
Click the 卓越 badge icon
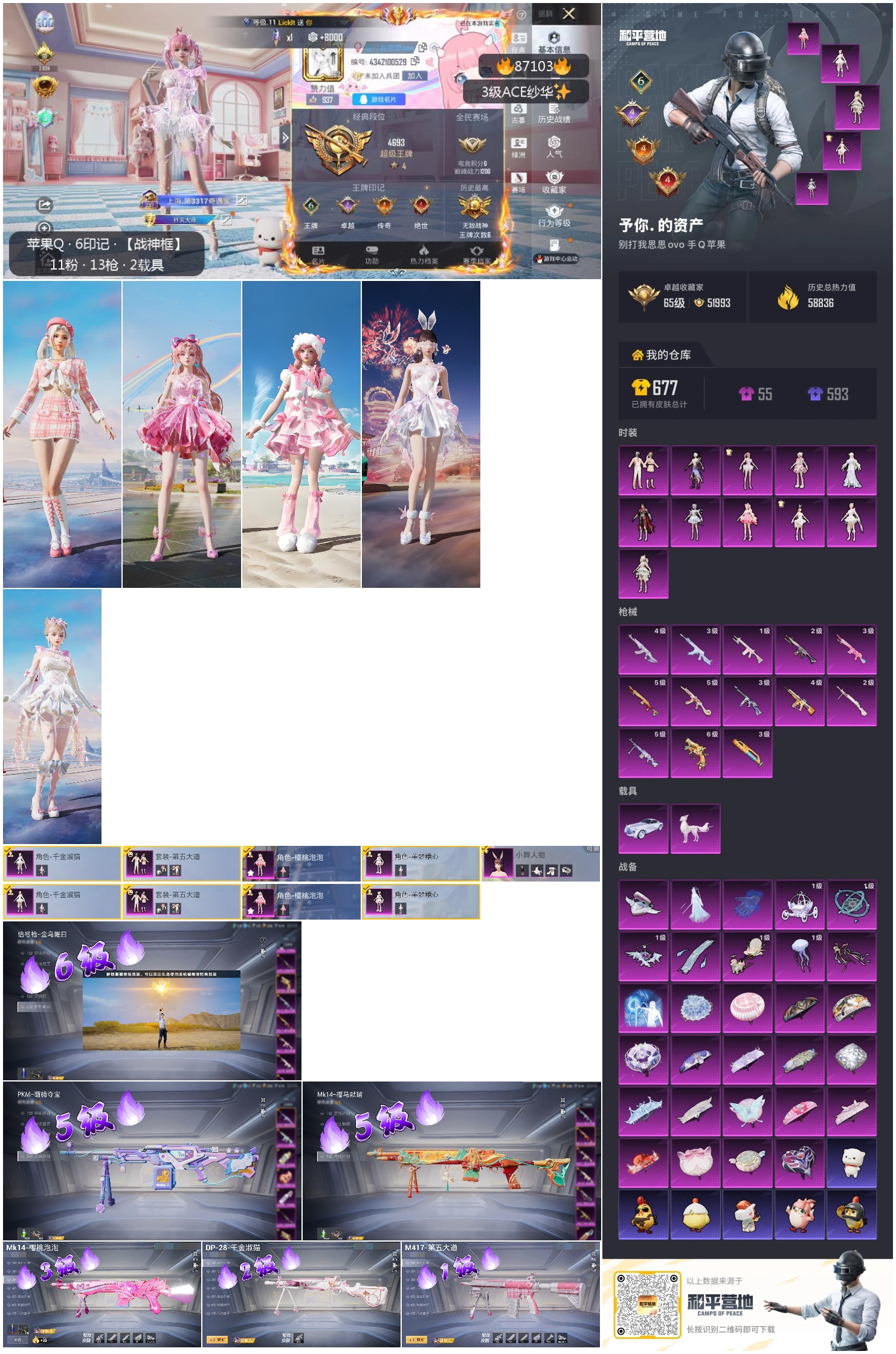tap(347, 206)
